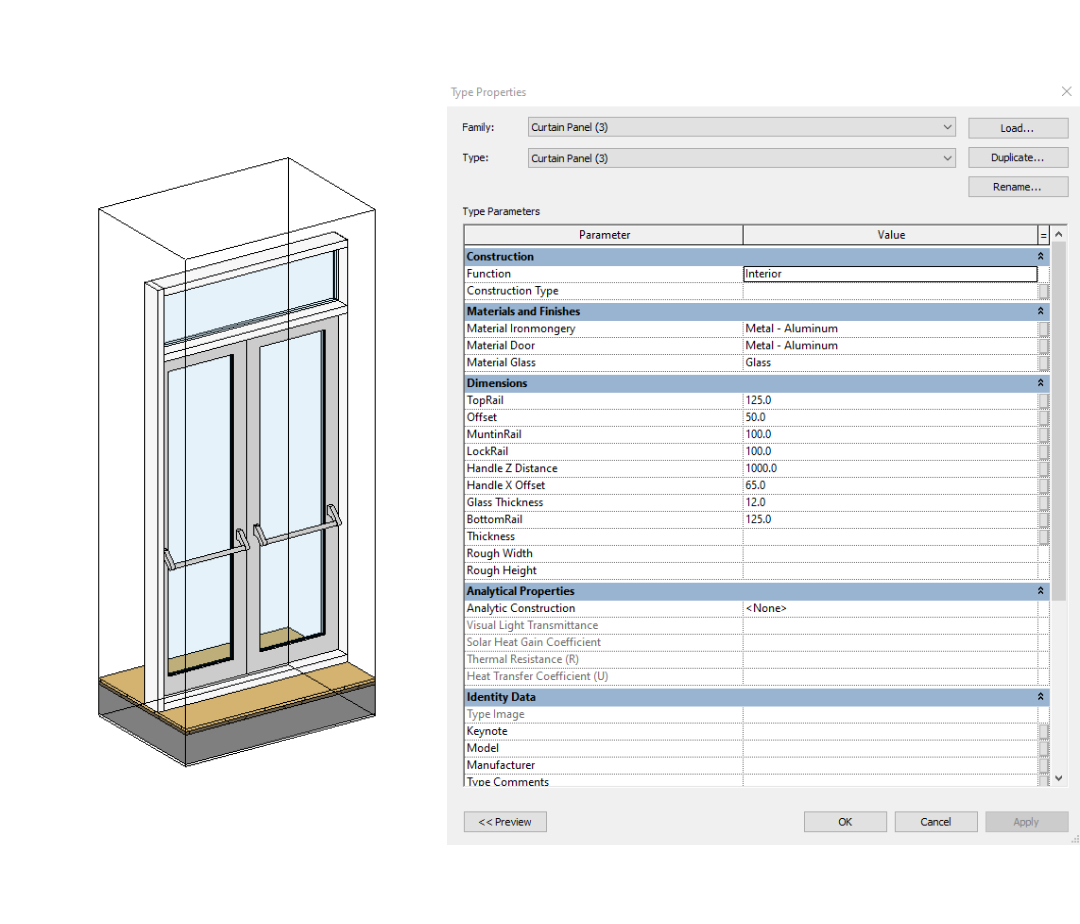This screenshot has height=924, width=1080.
Task: Click the small button beside Handle Z Distance
Action: (x=1043, y=468)
